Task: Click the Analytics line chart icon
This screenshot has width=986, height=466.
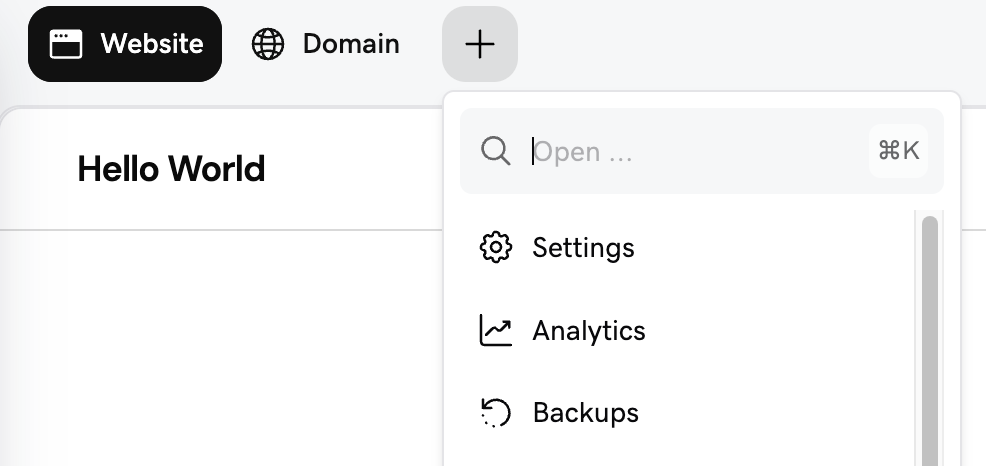Action: [496, 330]
